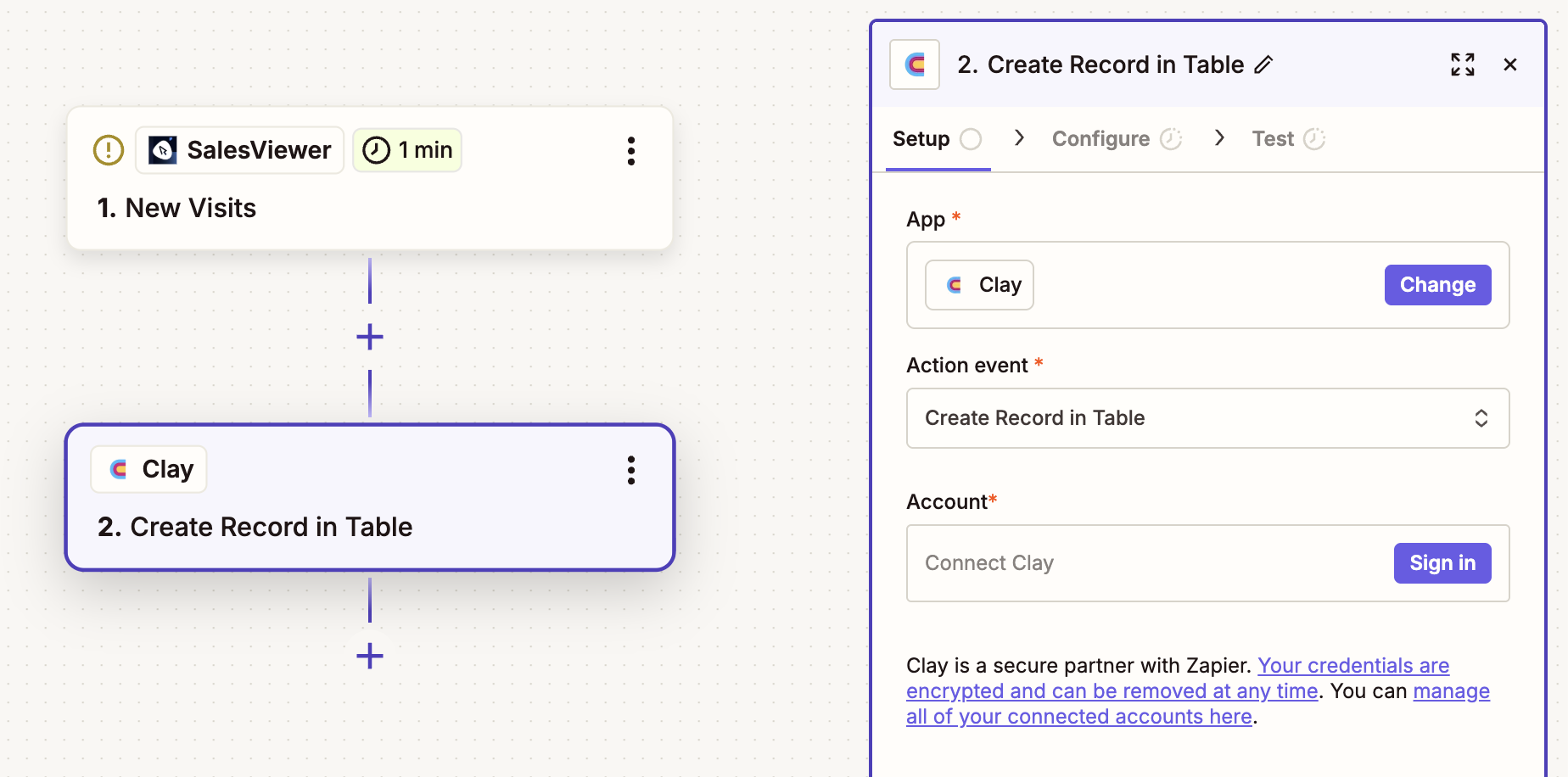Click Clay app badge on step 2 card
This screenshot has width=1568, height=777.
(x=149, y=469)
